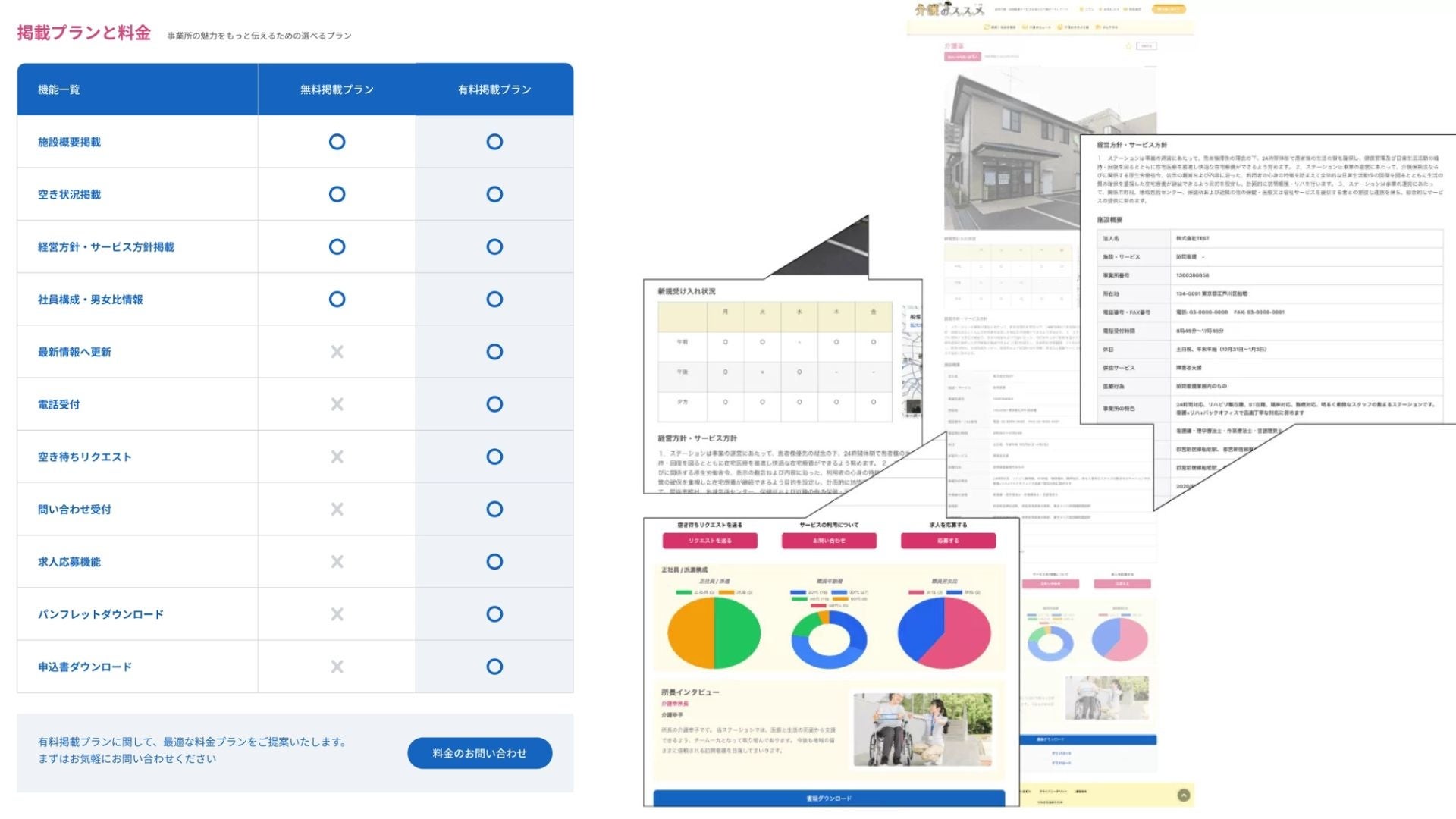Select the 有料掲載プラン column header

click(494, 89)
